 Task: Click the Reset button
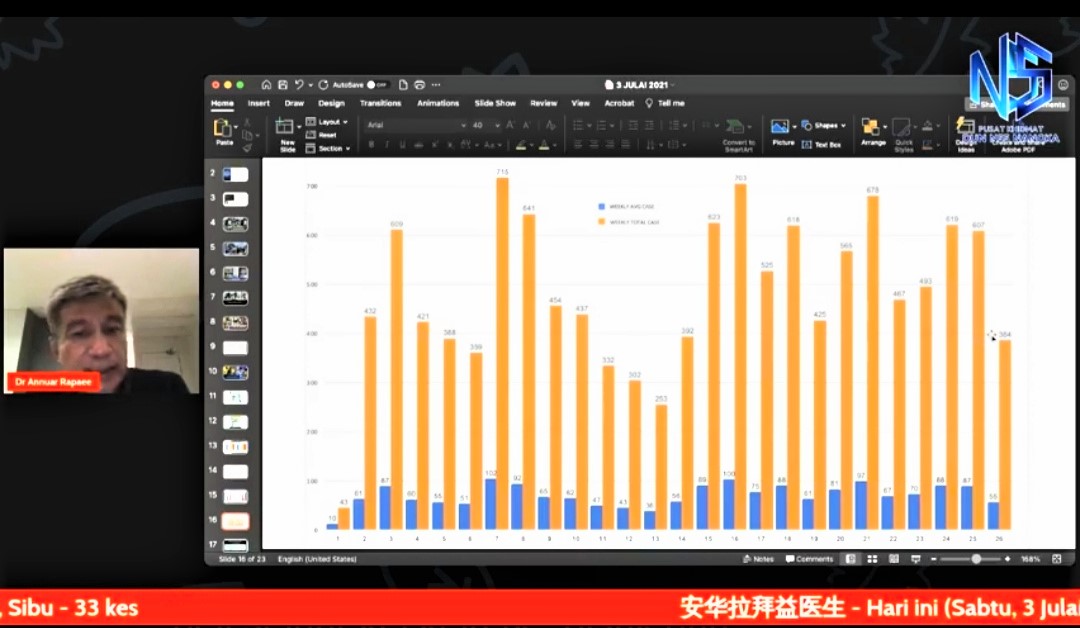(326, 135)
